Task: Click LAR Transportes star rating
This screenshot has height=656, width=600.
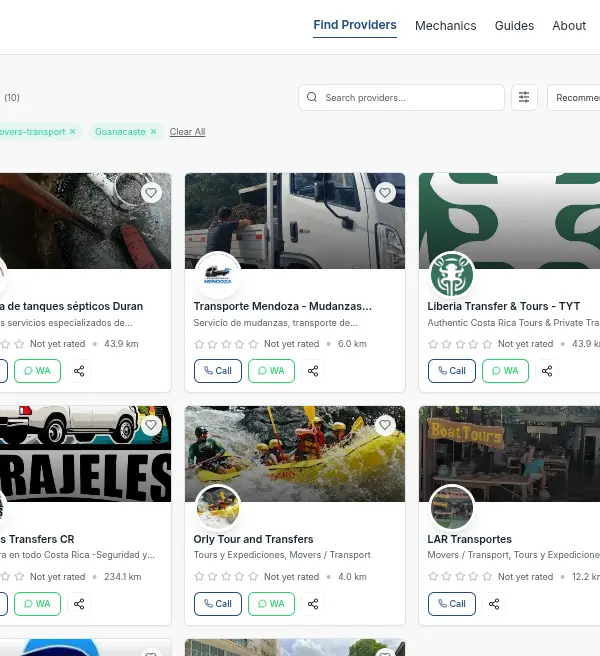Action: (x=460, y=577)
